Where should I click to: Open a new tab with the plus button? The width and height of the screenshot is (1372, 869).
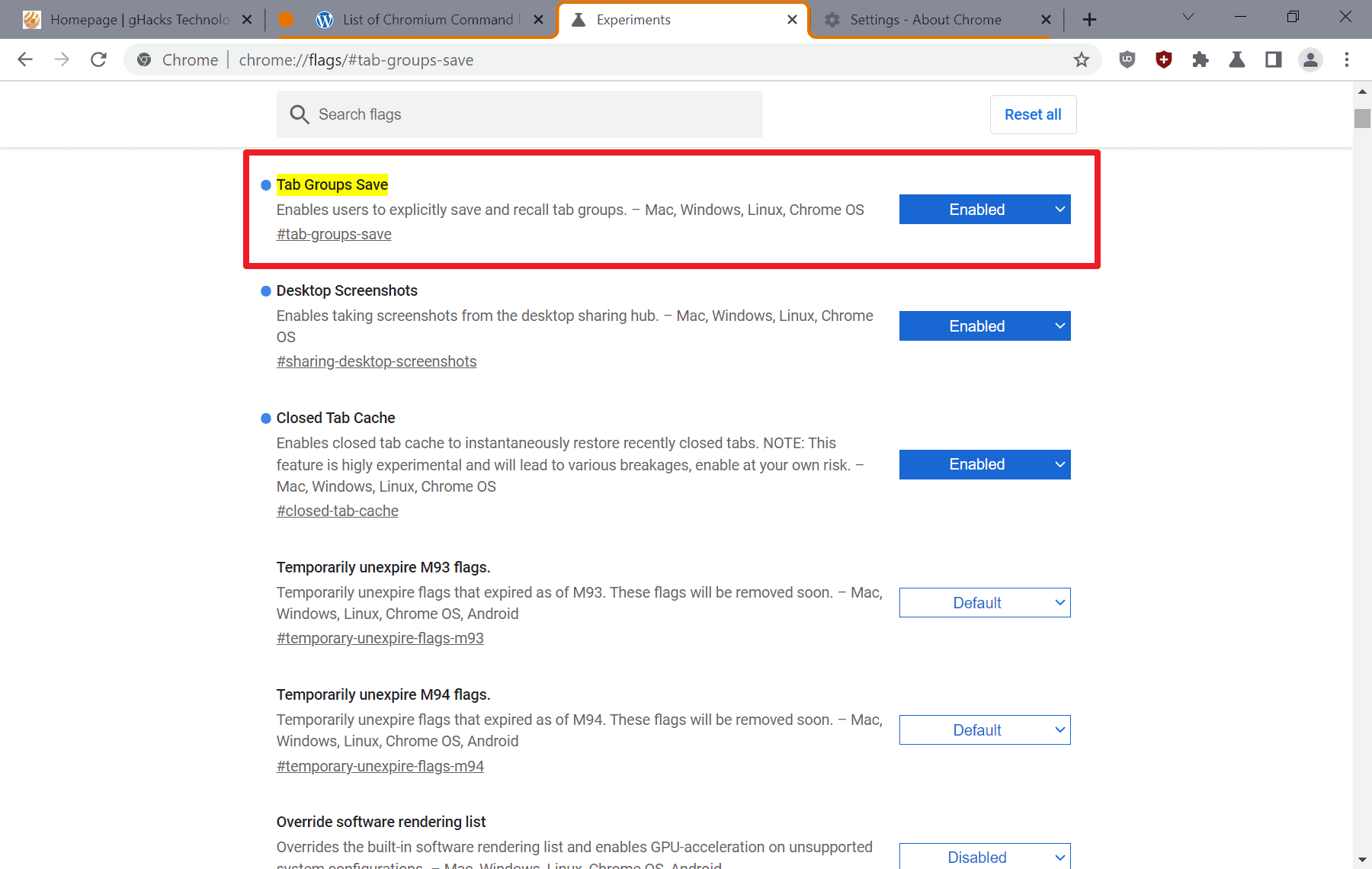click(x=1089, y=20)
